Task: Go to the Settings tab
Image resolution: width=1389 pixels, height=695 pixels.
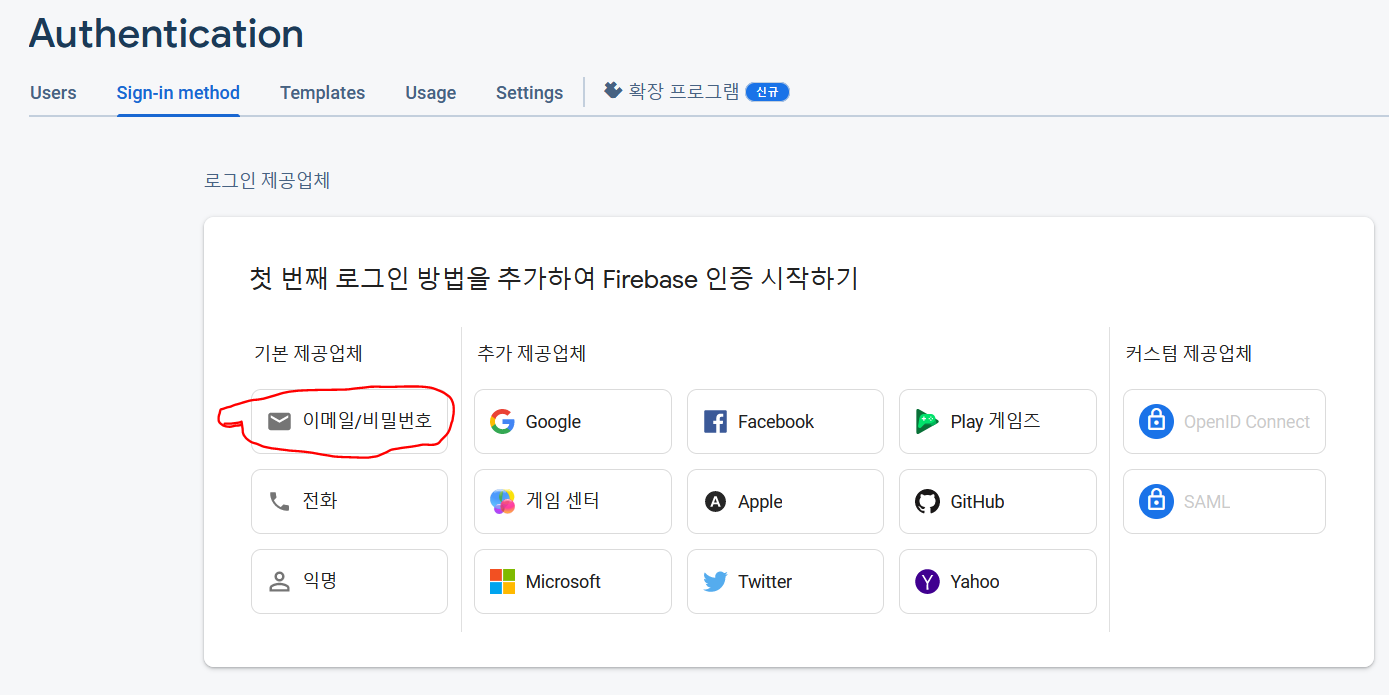Action: (x=529, y=93)
